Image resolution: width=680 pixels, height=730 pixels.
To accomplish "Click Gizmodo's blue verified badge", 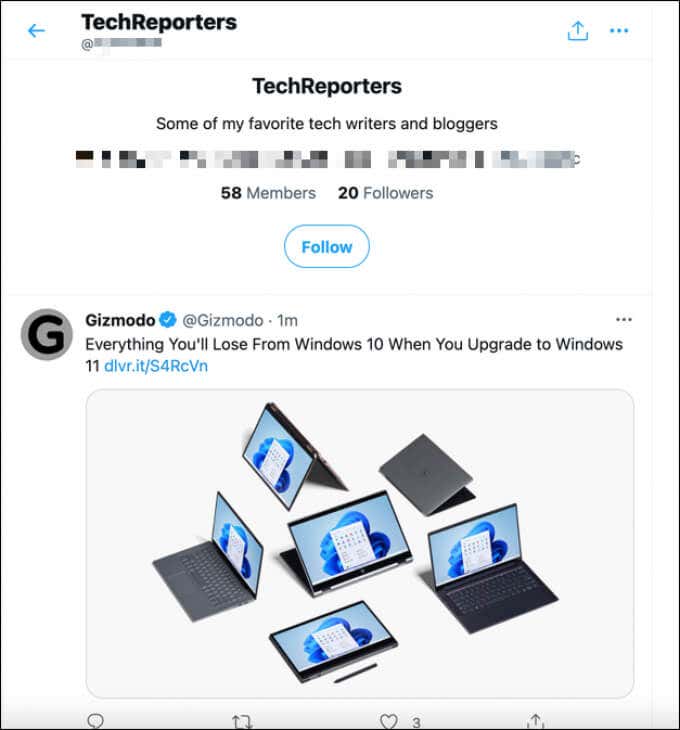I will click(x=168, y=320).
